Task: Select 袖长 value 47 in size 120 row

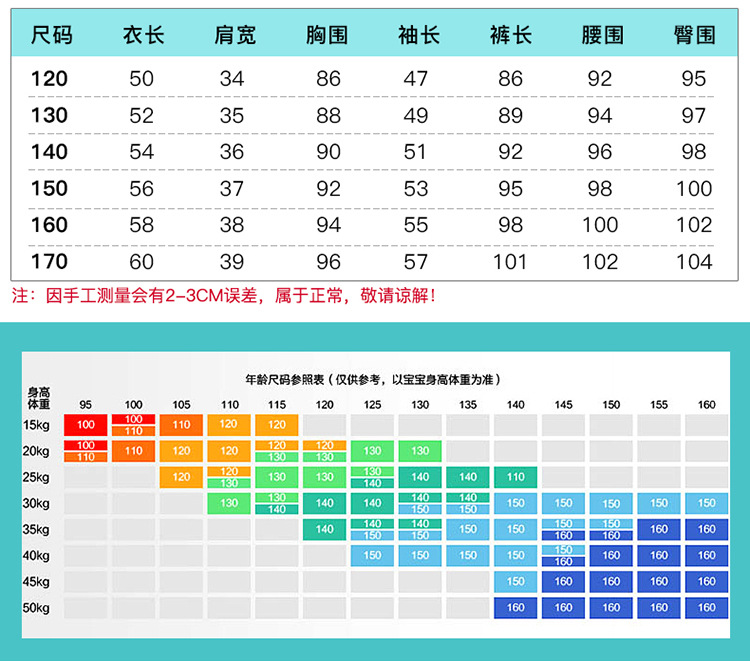Action: pyautogui.click(x=416, y=79)
